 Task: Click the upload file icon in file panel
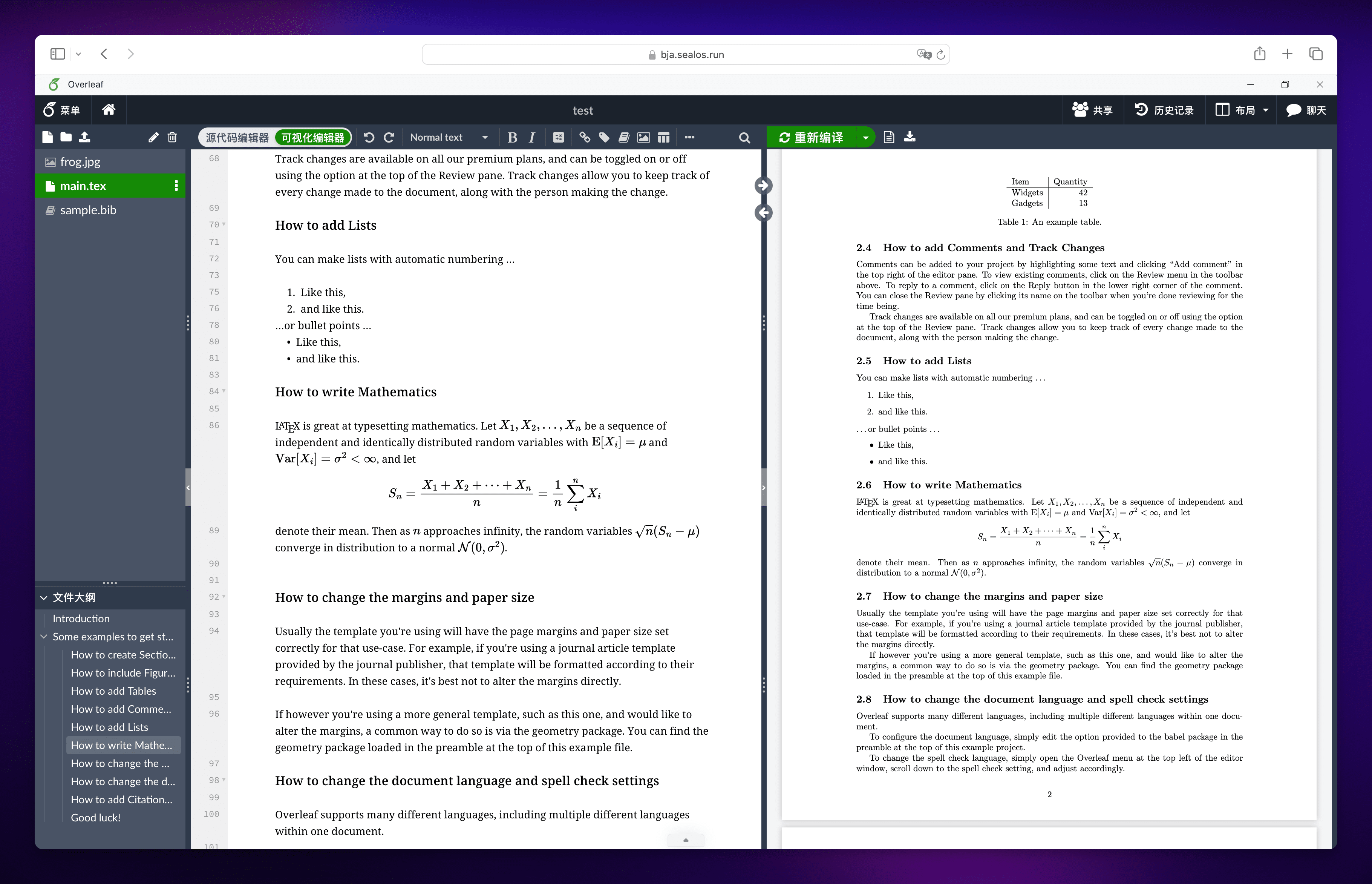[84, 137]
